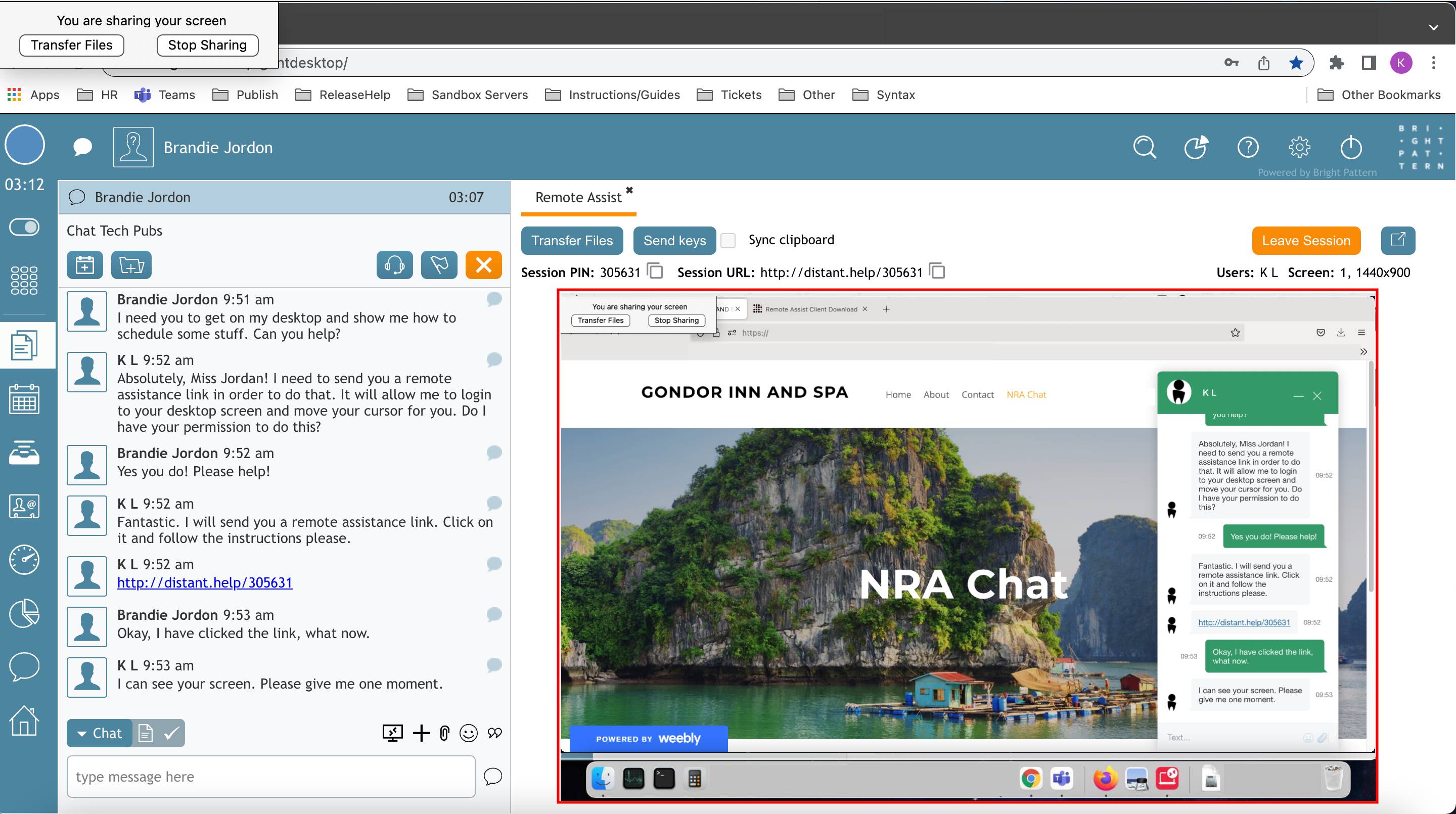Click Stop Sharing in top-left banner
The height and width of the screenshot is (814, 1456).
click(x=207, y=45)
